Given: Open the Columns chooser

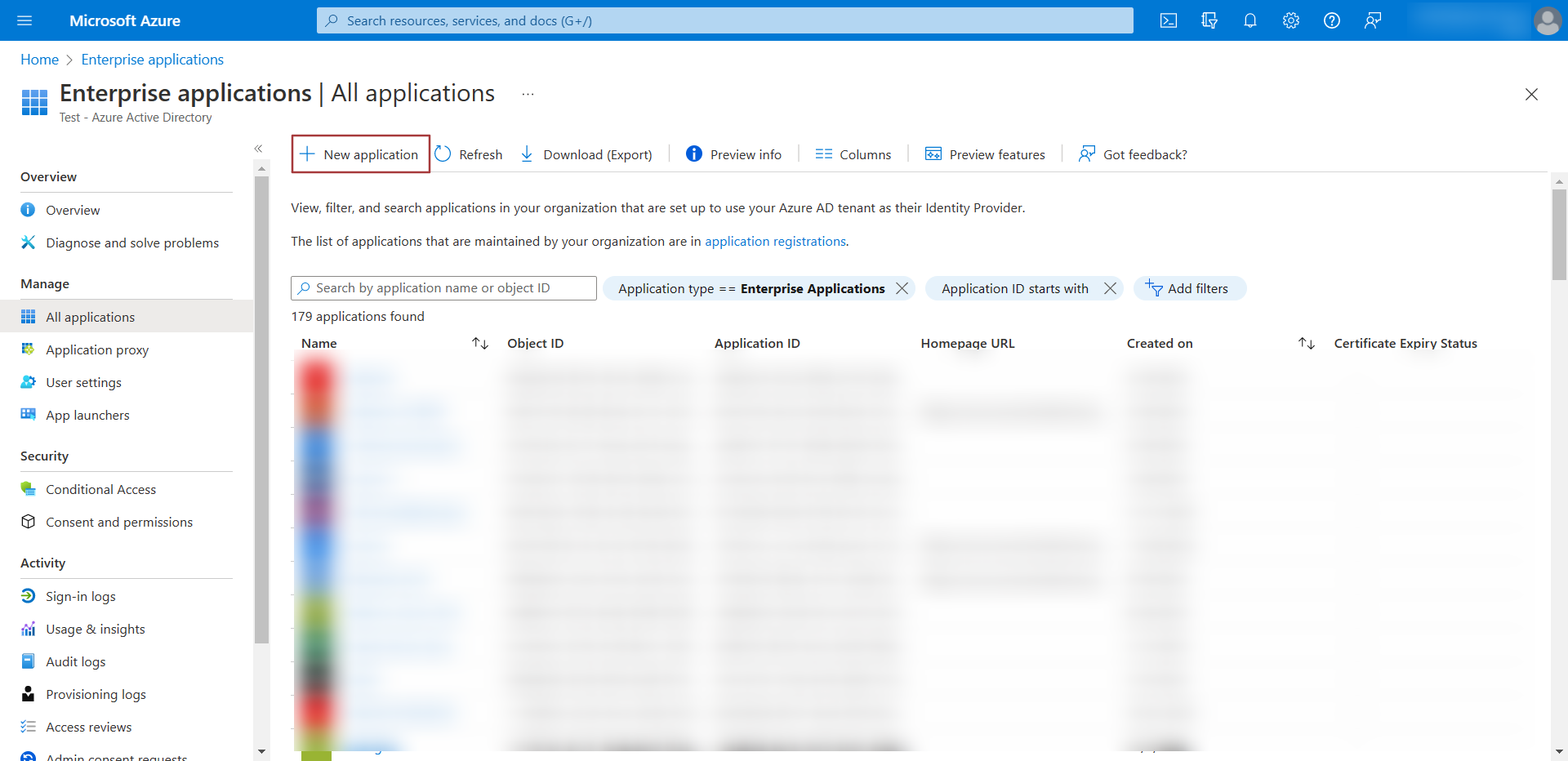Looking at the screenshot, I should pos(853,154).
